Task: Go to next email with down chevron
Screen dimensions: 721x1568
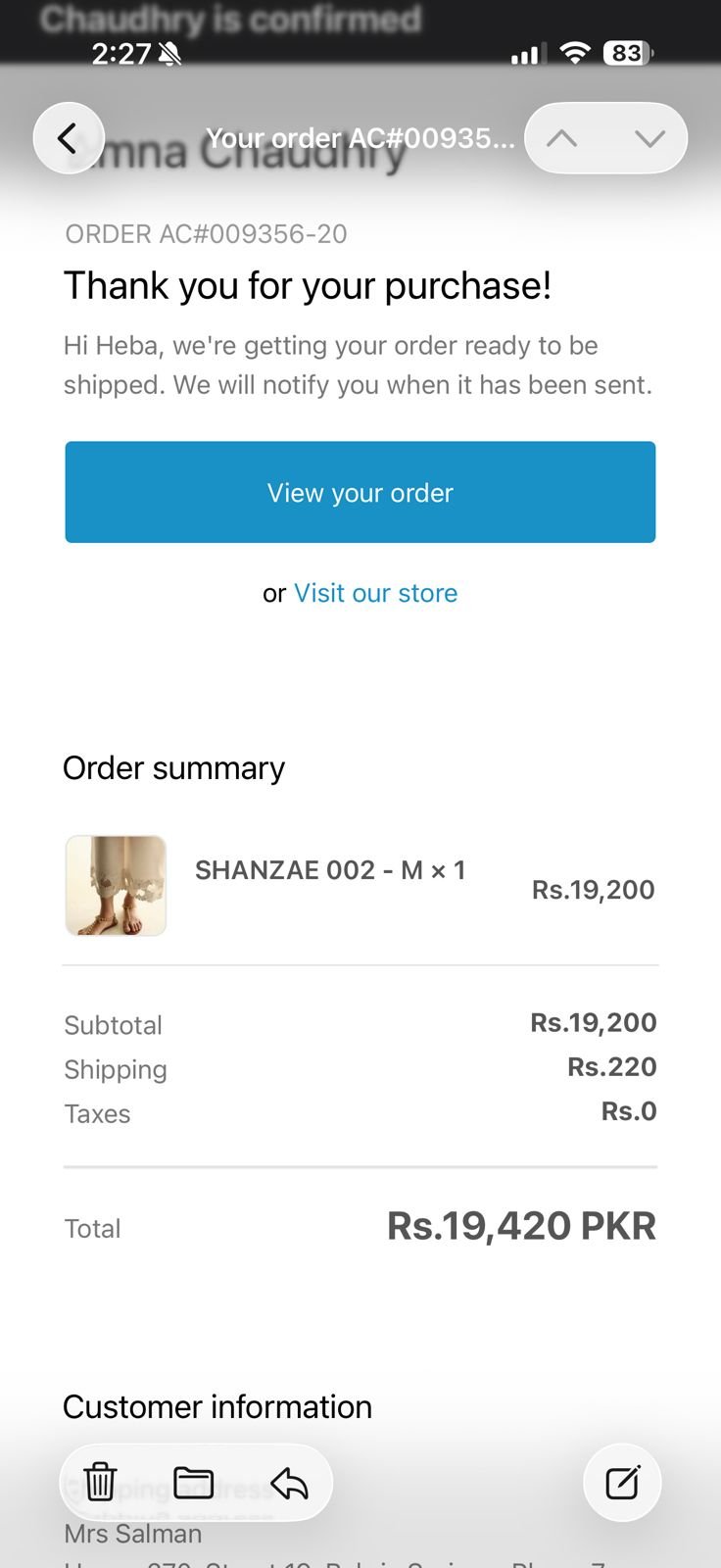Action: point(649,138)
